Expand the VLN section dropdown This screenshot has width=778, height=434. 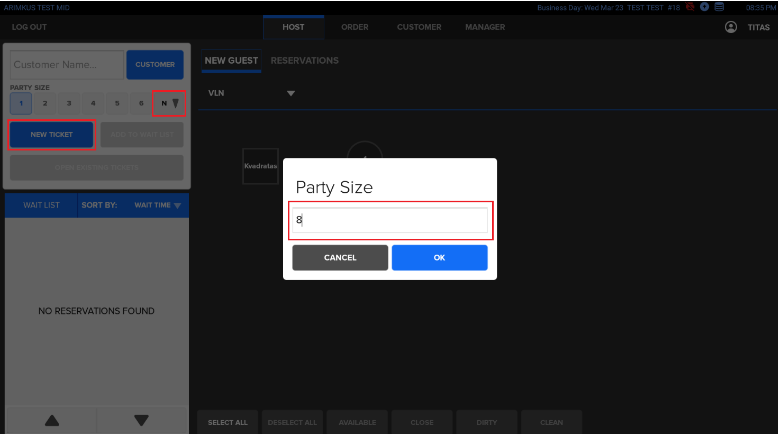291,93
